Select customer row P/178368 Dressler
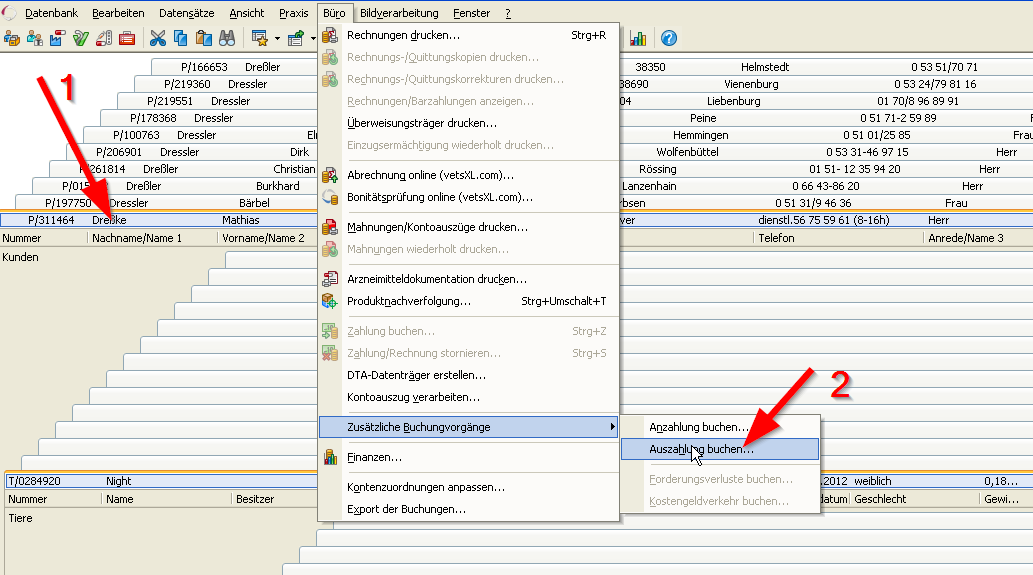This screenshot has width=1033, height=575. [209, 119]
